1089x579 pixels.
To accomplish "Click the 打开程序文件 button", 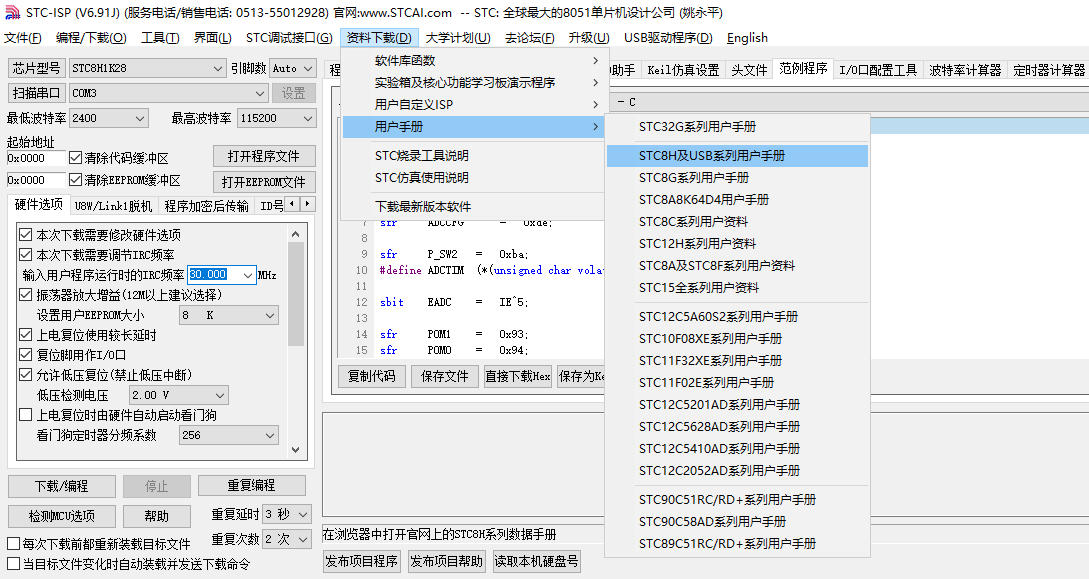I will (x=263, y=156).
